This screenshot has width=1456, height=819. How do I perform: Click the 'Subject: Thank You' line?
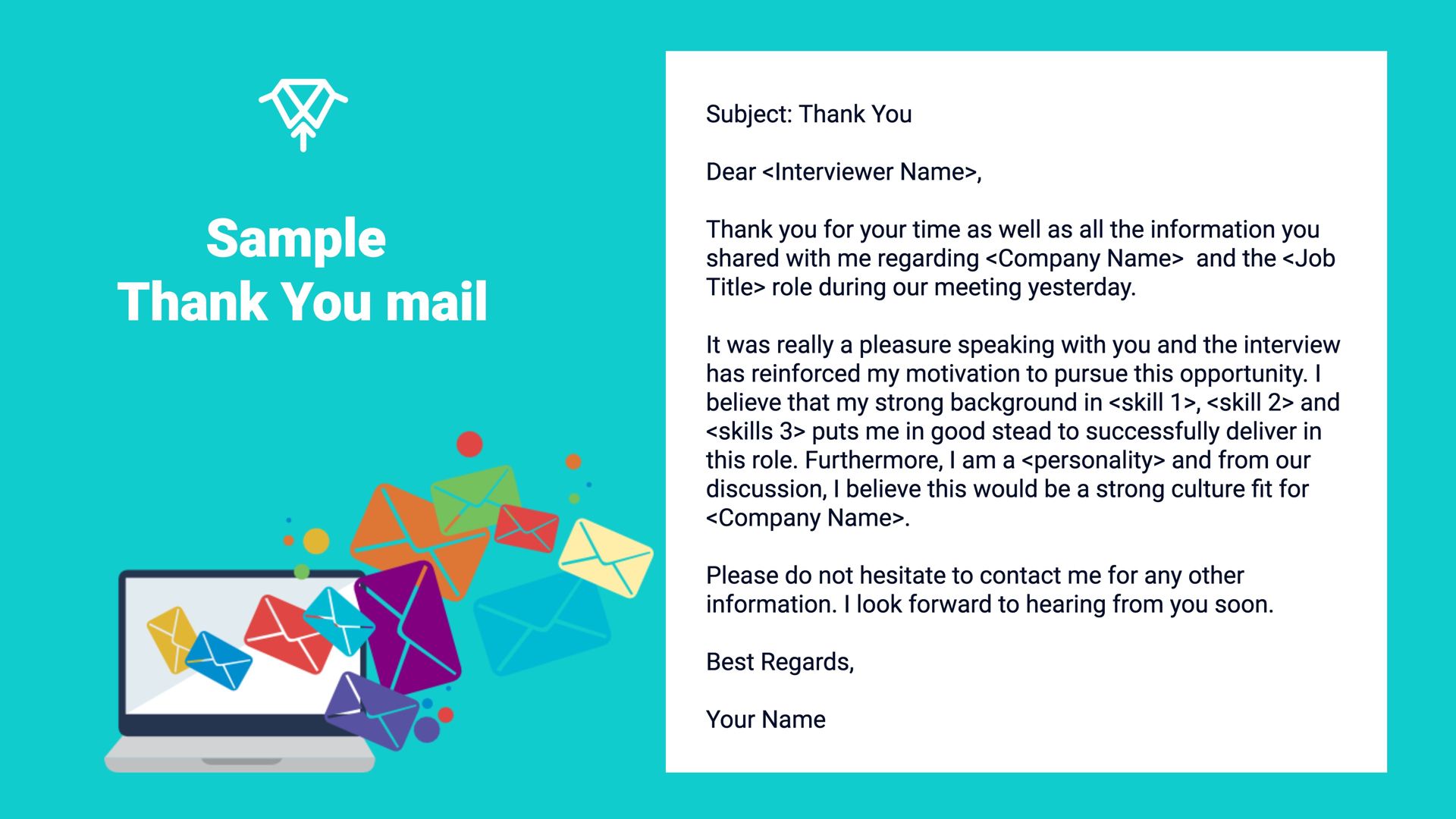pos(808,115)
